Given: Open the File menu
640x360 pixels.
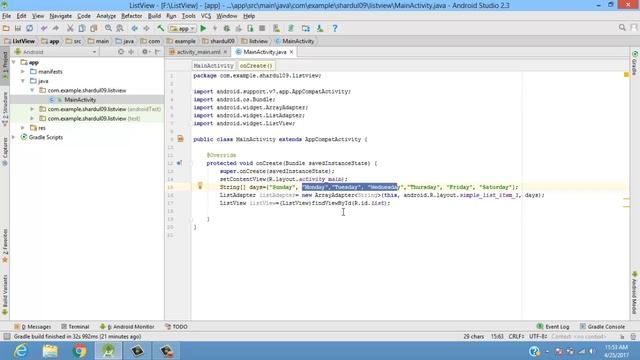Looking at the screenshot, I should (7, 16).
